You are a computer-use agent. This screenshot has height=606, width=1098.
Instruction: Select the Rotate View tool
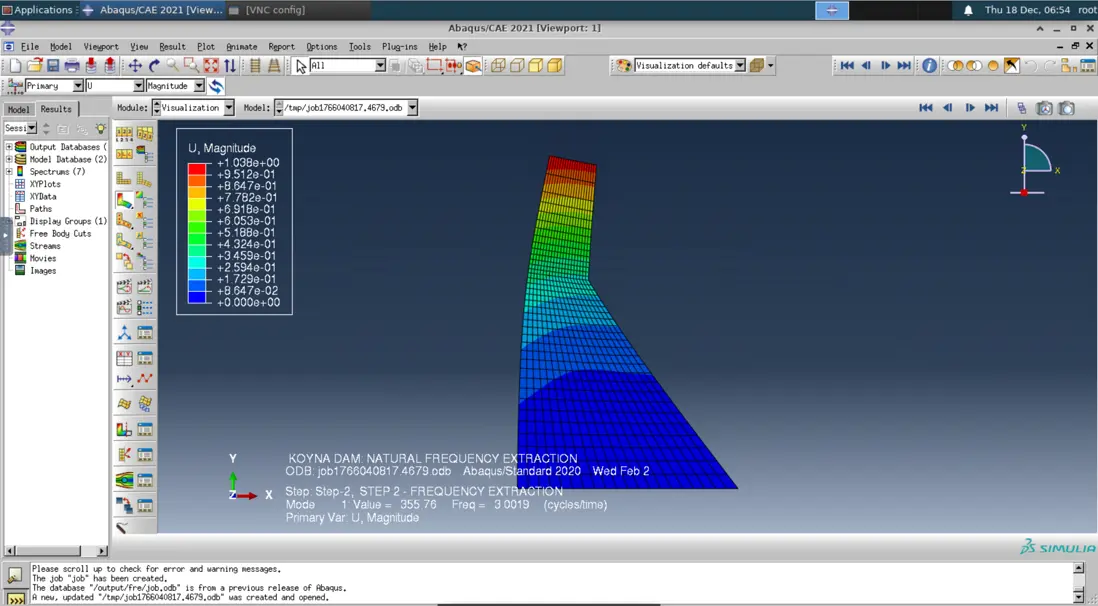154,66
